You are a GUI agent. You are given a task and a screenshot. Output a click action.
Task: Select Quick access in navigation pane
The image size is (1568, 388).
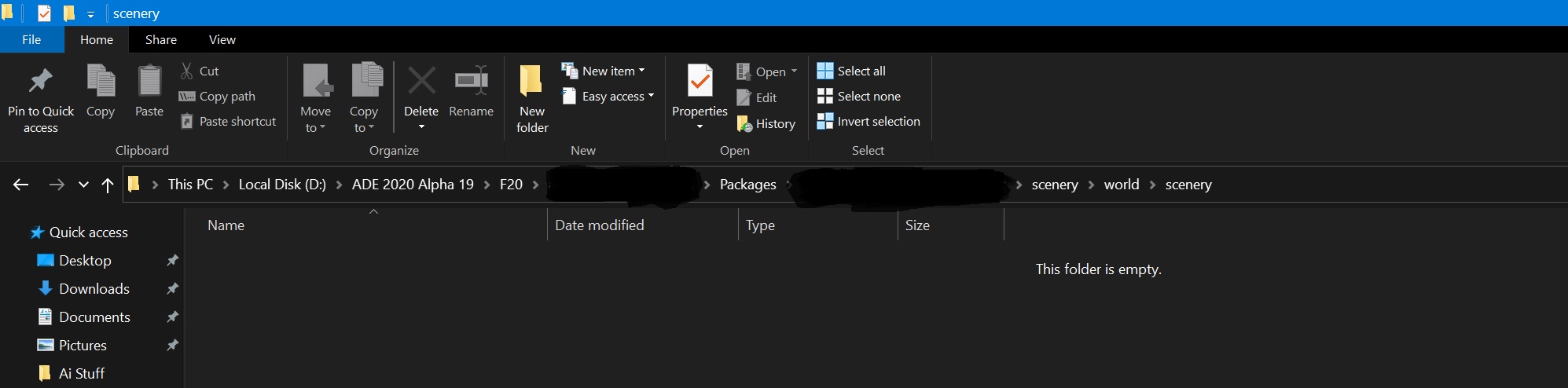[79, 232]
